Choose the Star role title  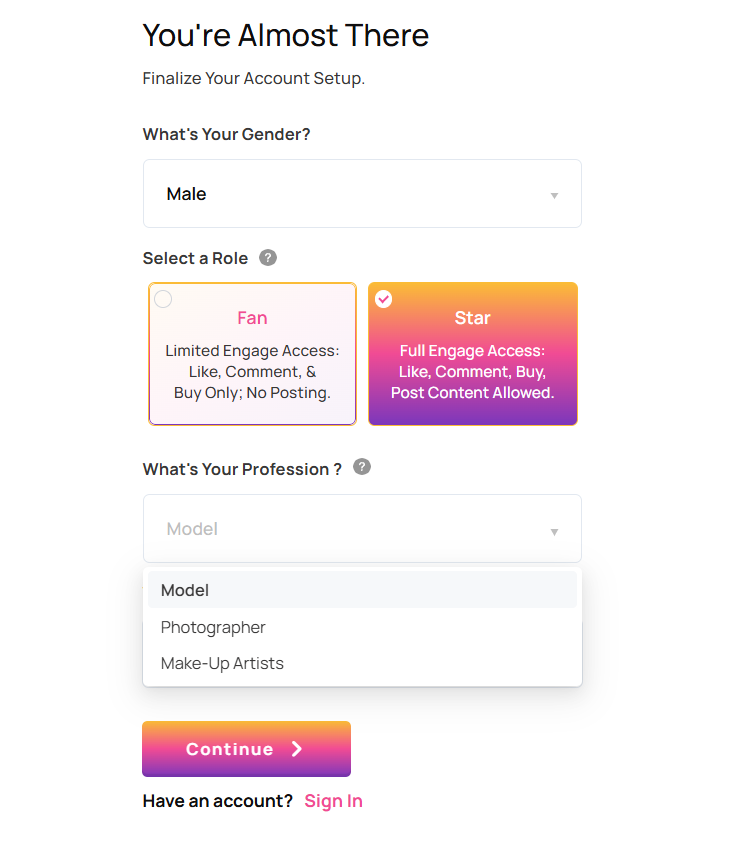[x=472, y=318]
